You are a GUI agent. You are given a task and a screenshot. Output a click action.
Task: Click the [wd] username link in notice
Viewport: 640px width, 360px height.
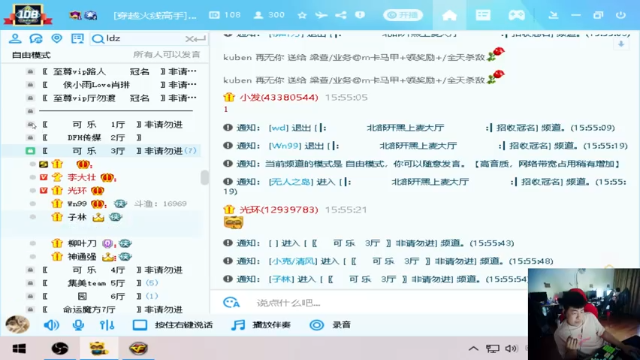279,128
